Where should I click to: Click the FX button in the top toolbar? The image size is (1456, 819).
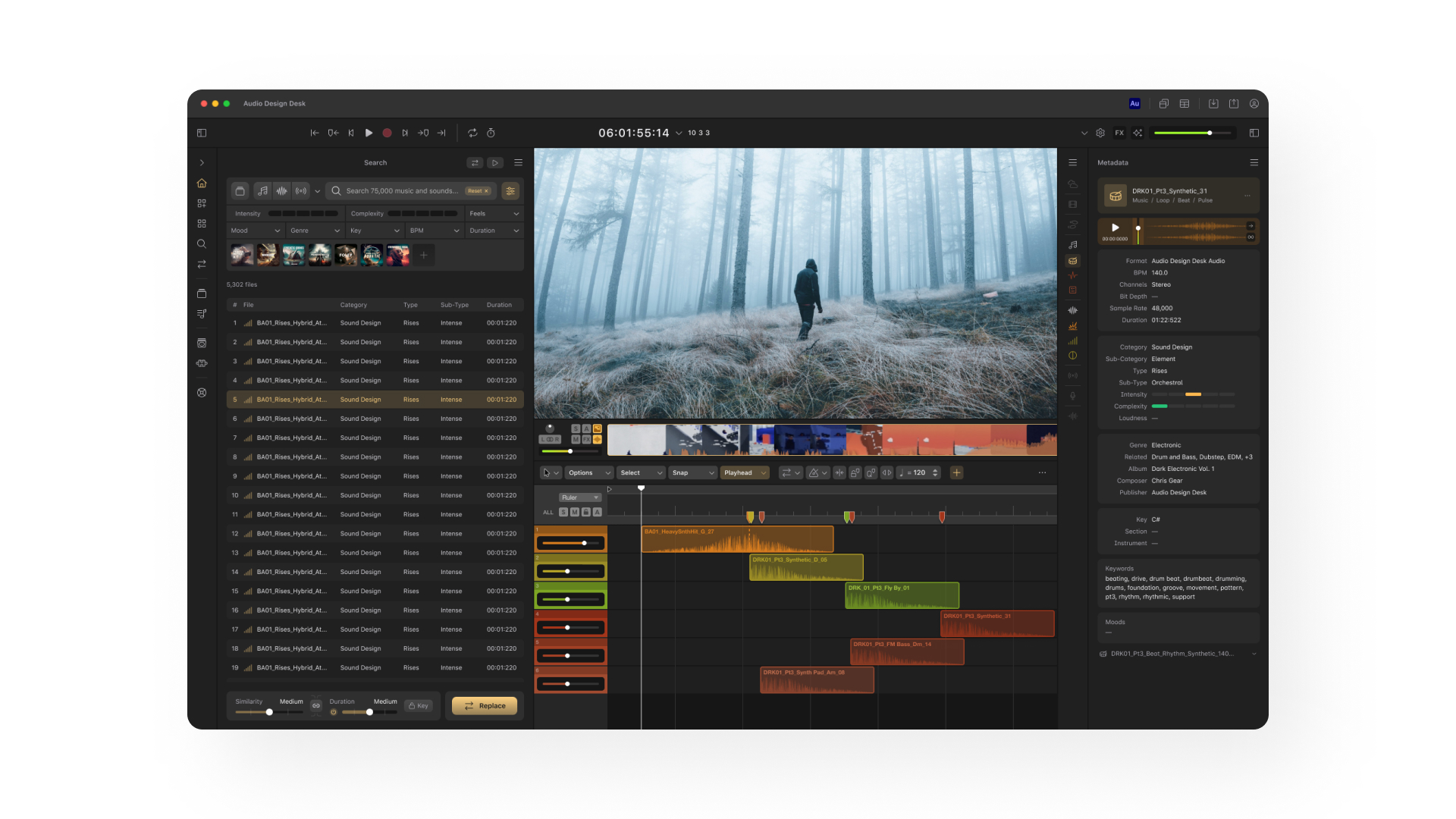(1120, 133)
